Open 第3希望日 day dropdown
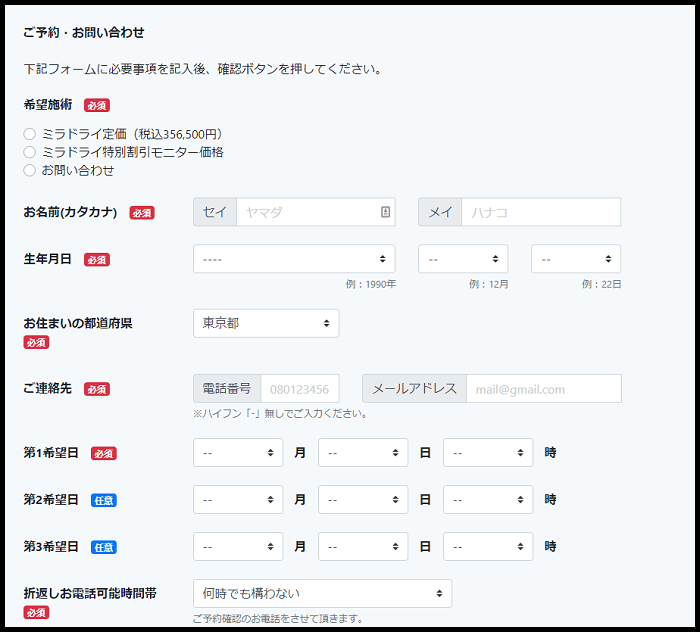700x632 pixels. click(363, 546)
